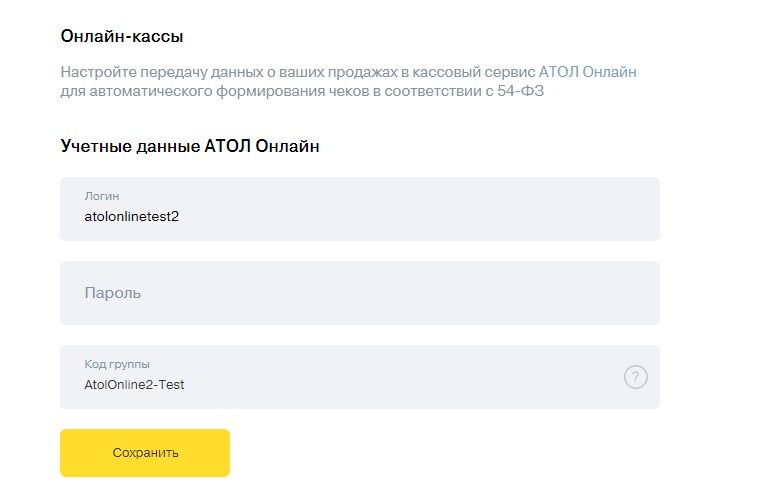This screenshot has width=771, height=487.
Task: Focus the Код группы input field
Action: click(x=360, y=377)
